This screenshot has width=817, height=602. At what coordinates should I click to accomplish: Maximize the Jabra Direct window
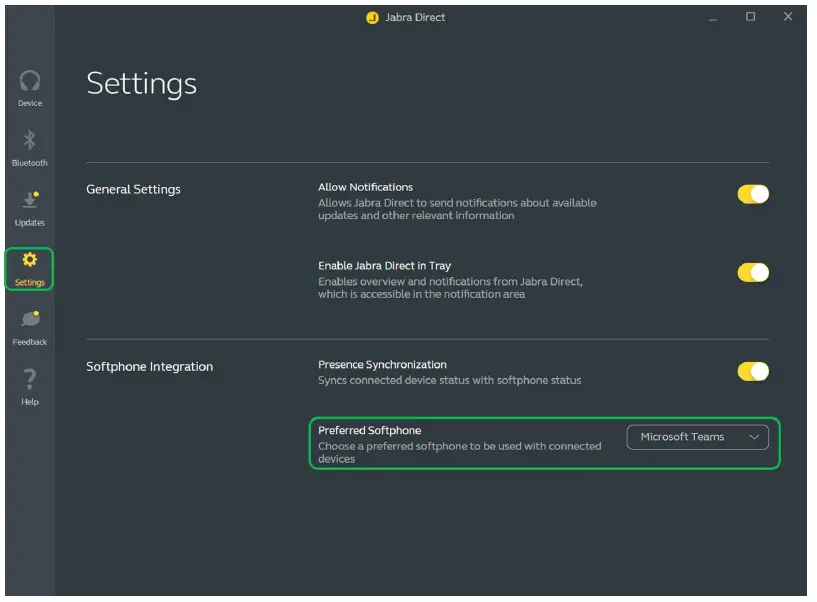click(751, 17)
